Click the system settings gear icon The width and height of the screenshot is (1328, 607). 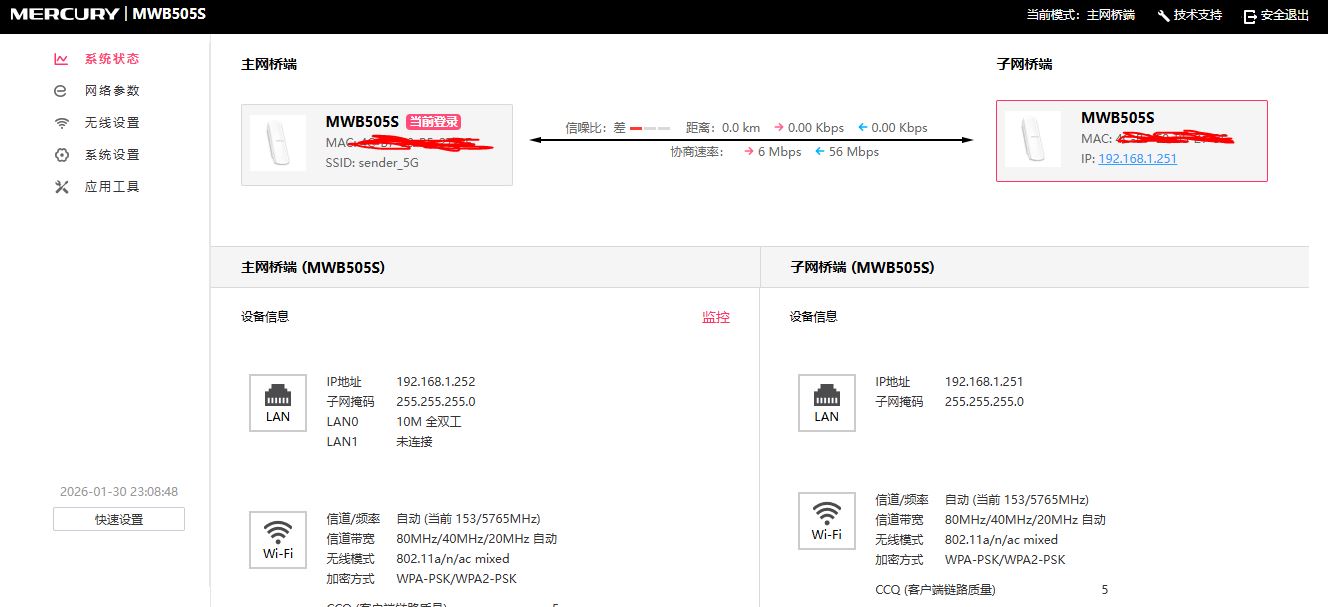coord(61,155)
